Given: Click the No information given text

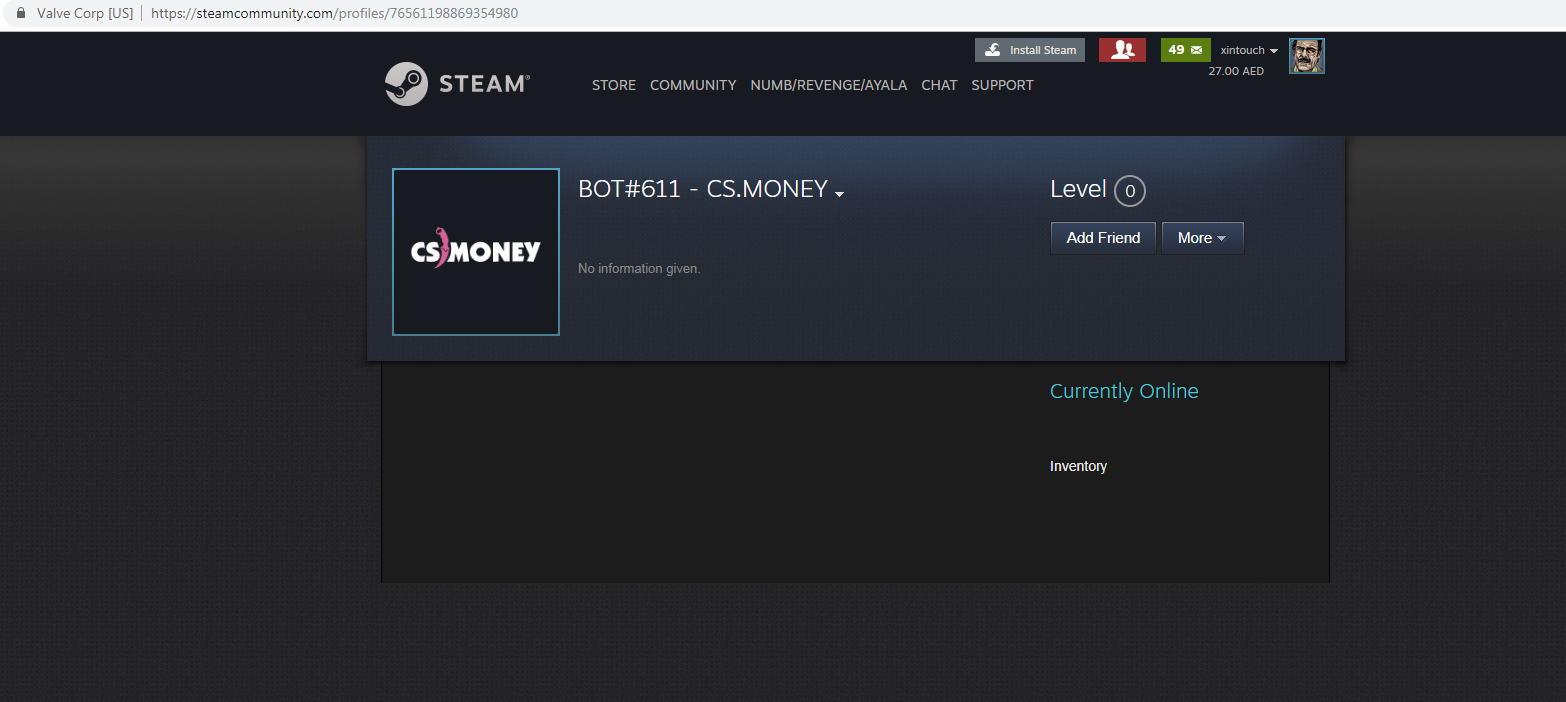Looking at the screenshot, I should 639,268.
